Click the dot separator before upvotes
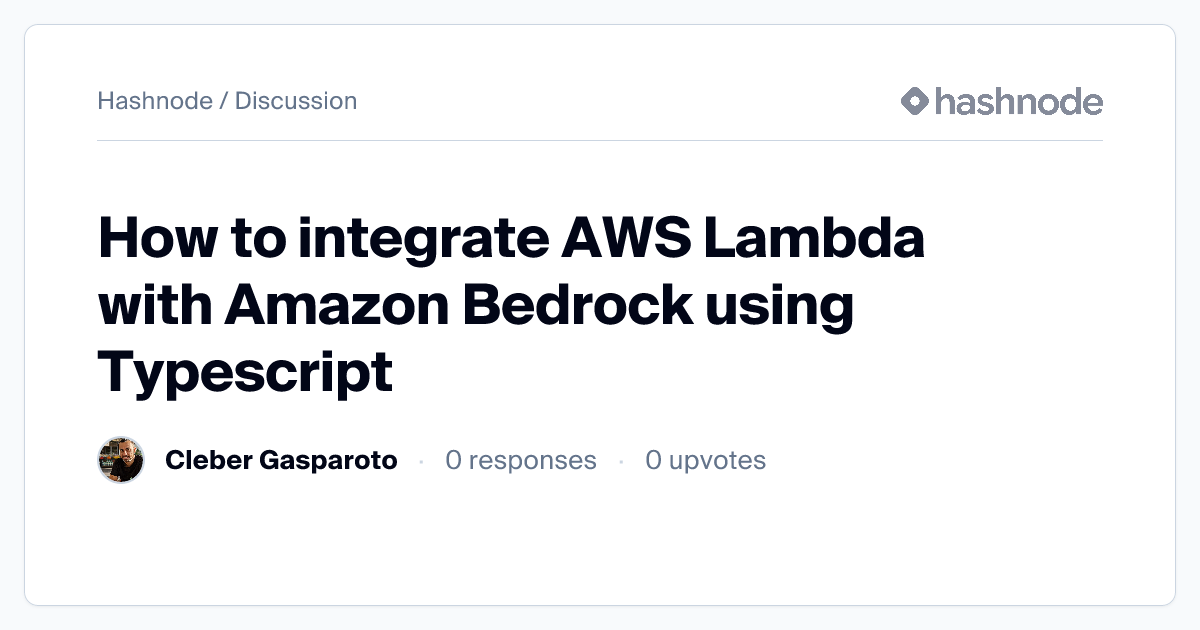This screenshot has width=1200, height=630. pos(621,461)
